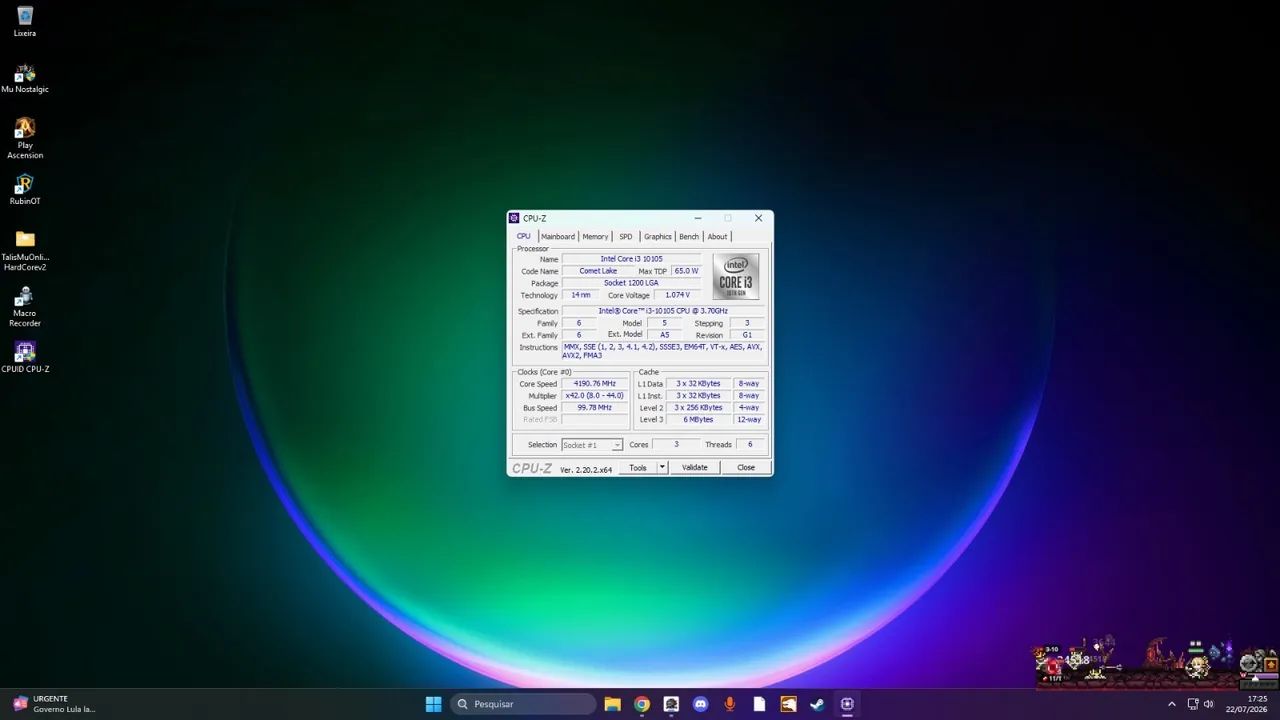Click the CPU-Z title bar app icon
The height and width of the screenshot is (720, 1280).
[514, 218]
